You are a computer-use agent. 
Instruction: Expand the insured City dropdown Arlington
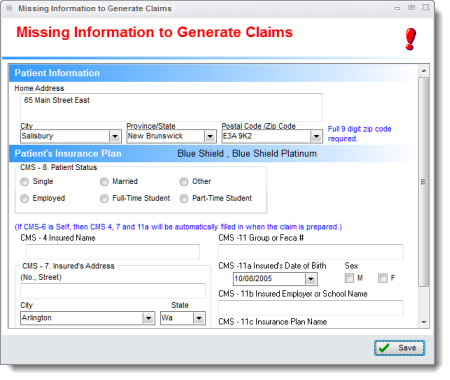[148, 318]
